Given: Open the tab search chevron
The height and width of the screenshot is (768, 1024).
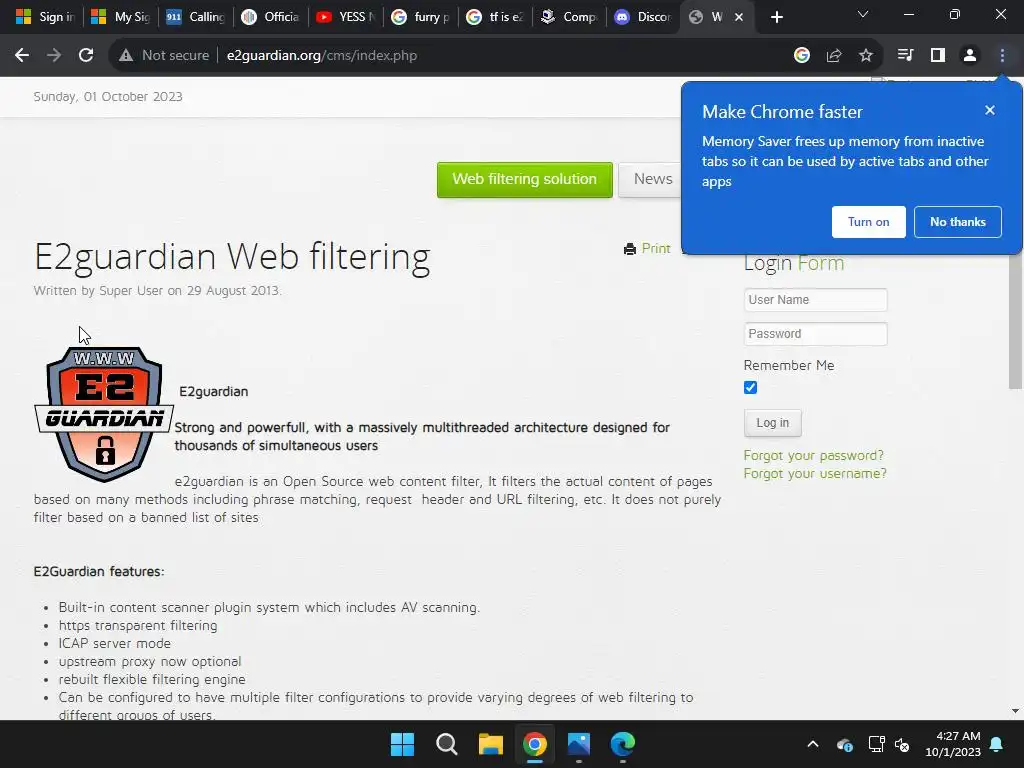Looking at the screenshot, I should coord(863,15).
